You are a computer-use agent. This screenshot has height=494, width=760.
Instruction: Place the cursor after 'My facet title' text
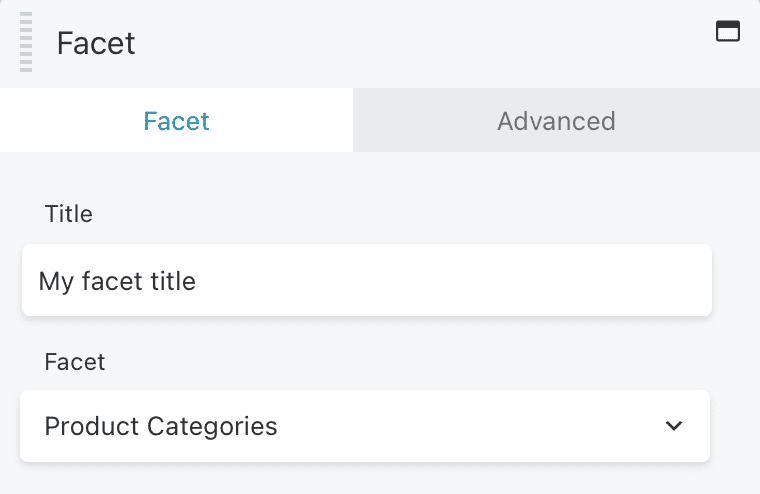[x=199, y=281]
